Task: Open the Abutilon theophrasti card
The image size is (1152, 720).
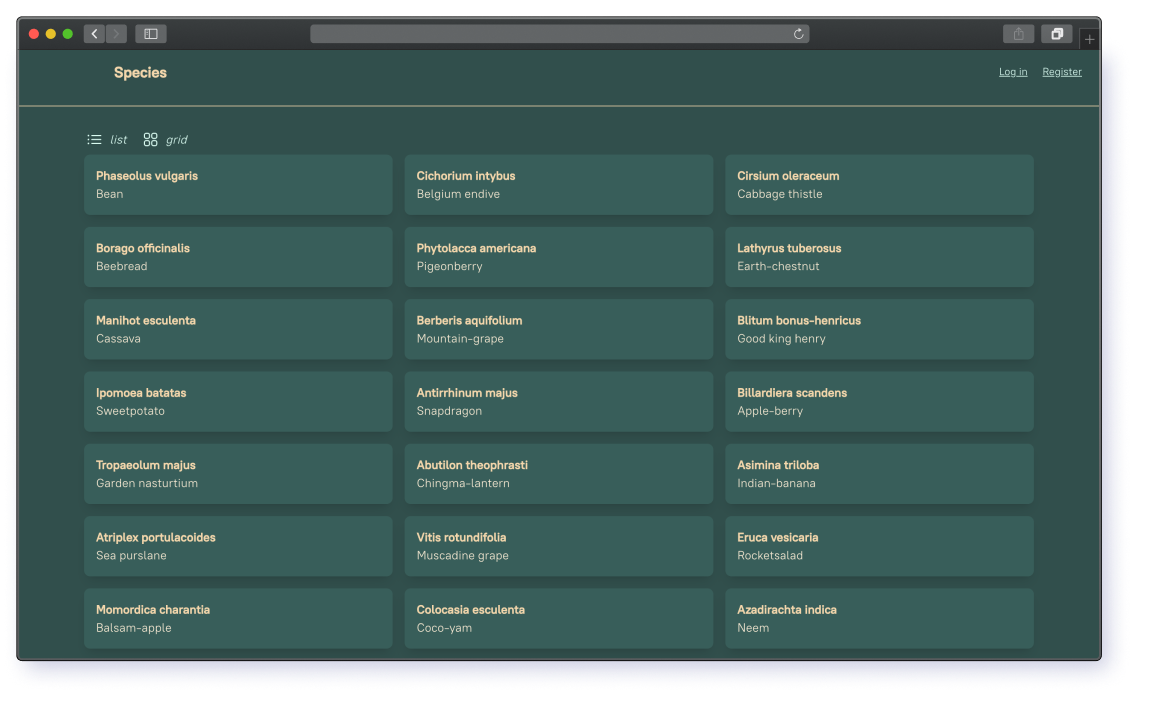Action: (x=559, y=474)
